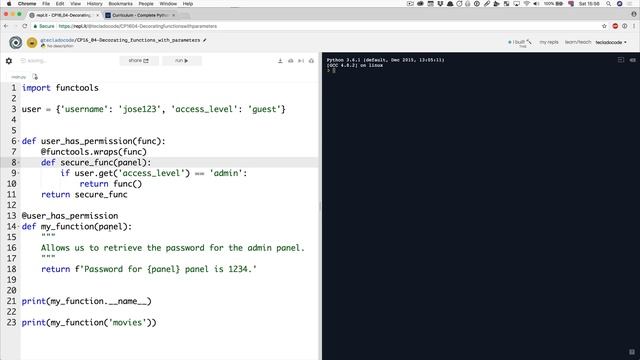640x360 pixels.
Task: Click the 'return secure_func' line
Action: coord(84,195)
